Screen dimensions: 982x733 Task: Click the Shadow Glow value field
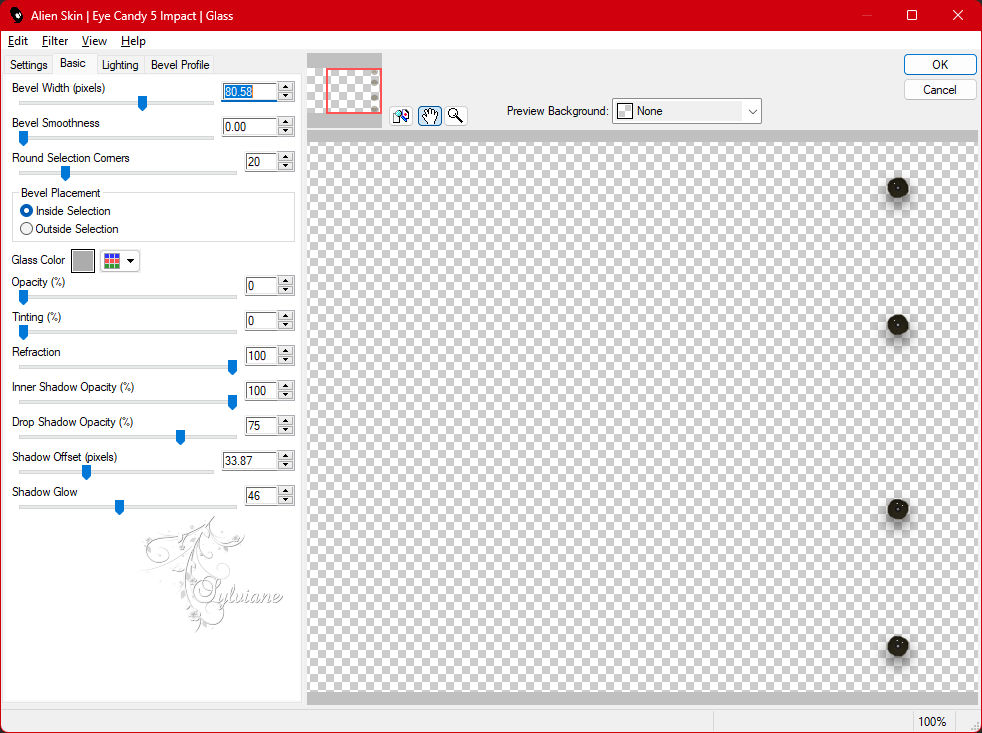click(261, 496)
